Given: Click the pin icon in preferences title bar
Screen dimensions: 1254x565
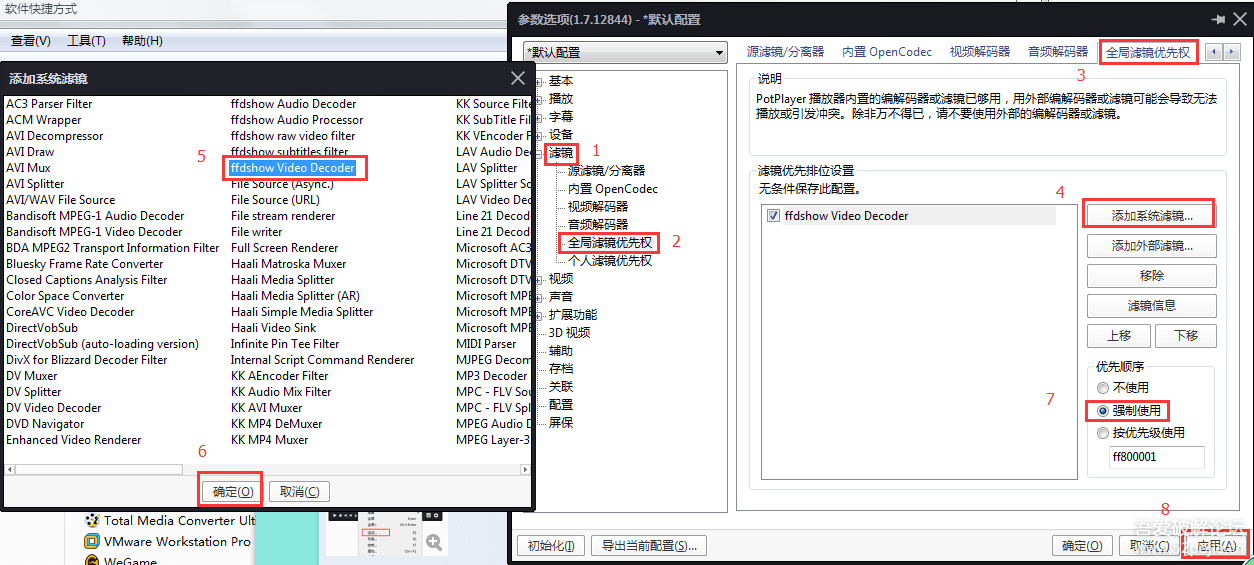Looking at the screenshot, I should click(x=1218, y=19).
